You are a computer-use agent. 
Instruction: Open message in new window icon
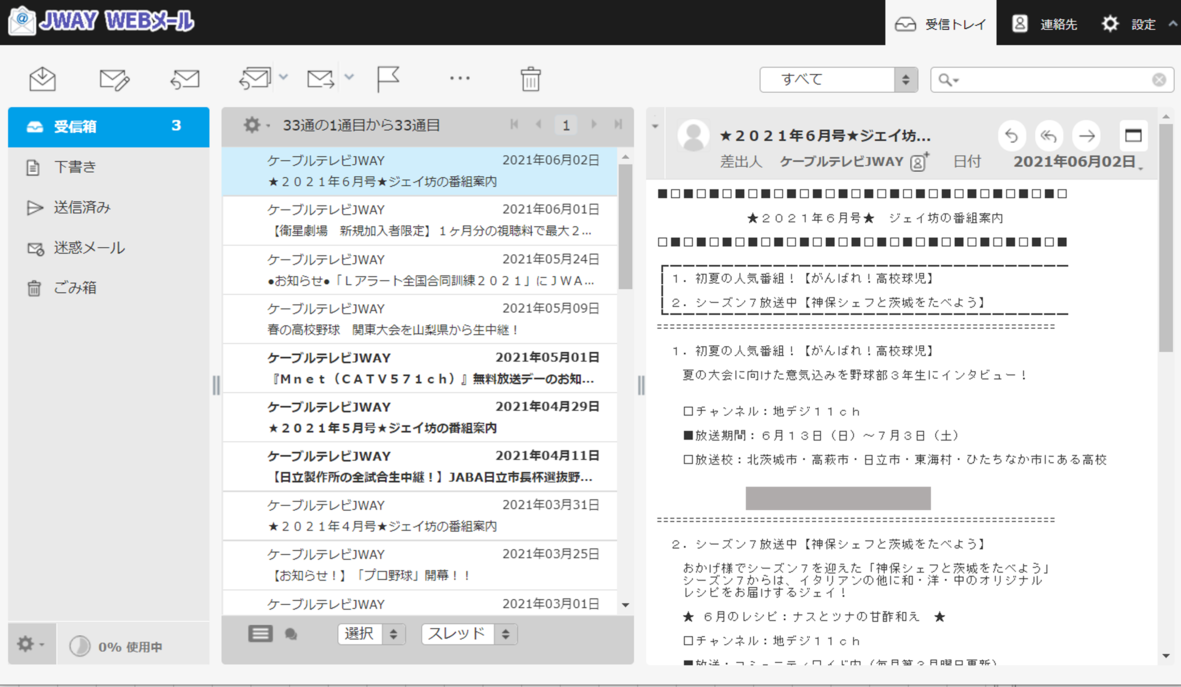(x=1133, y=136)
